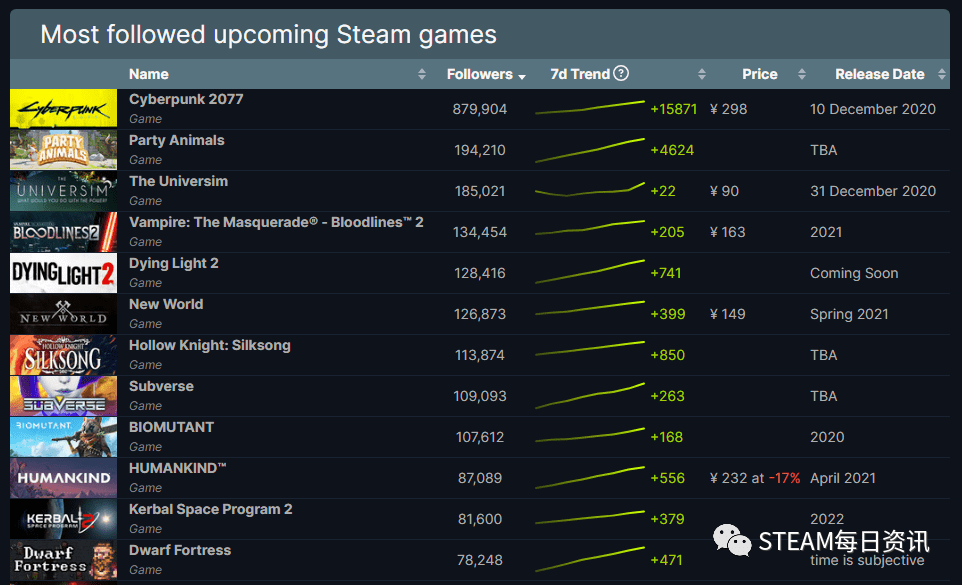Click the Dwarf Fortress game title
This screenshot has height=585, width=962.
180,550
